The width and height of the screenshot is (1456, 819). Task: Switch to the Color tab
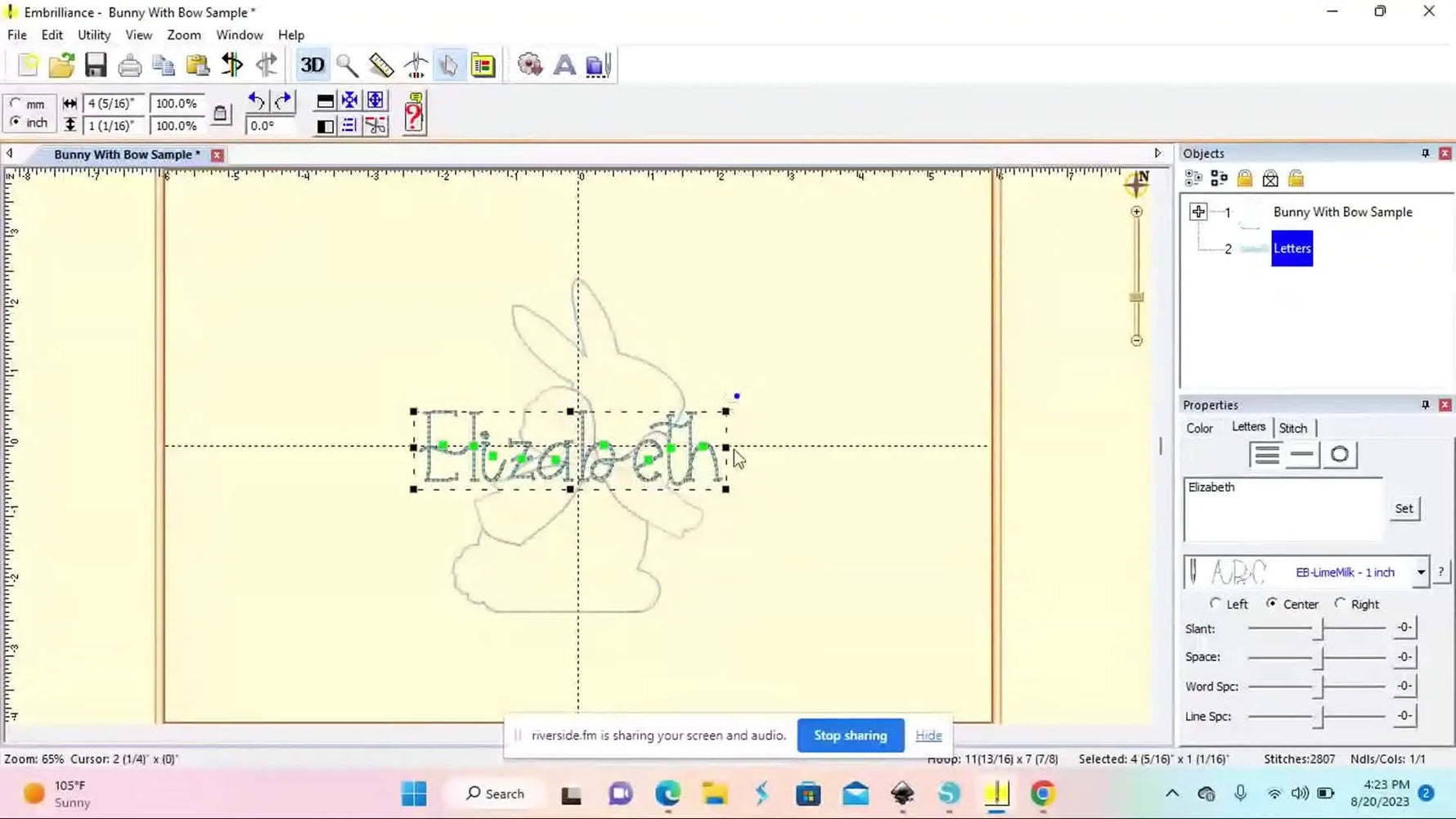[1199, 428]
